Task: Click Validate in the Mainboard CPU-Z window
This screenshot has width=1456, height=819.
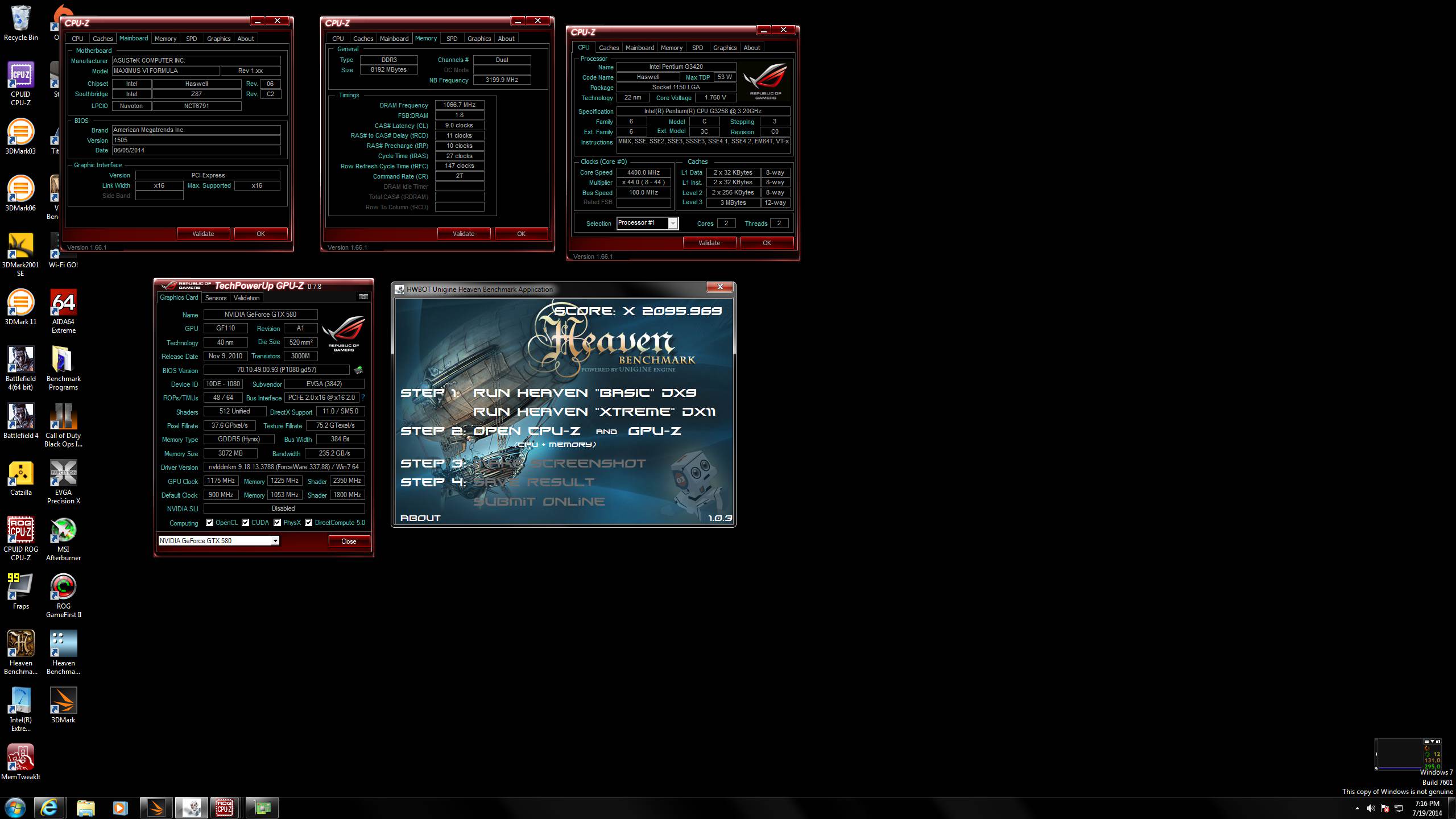Action: point(203,234)
